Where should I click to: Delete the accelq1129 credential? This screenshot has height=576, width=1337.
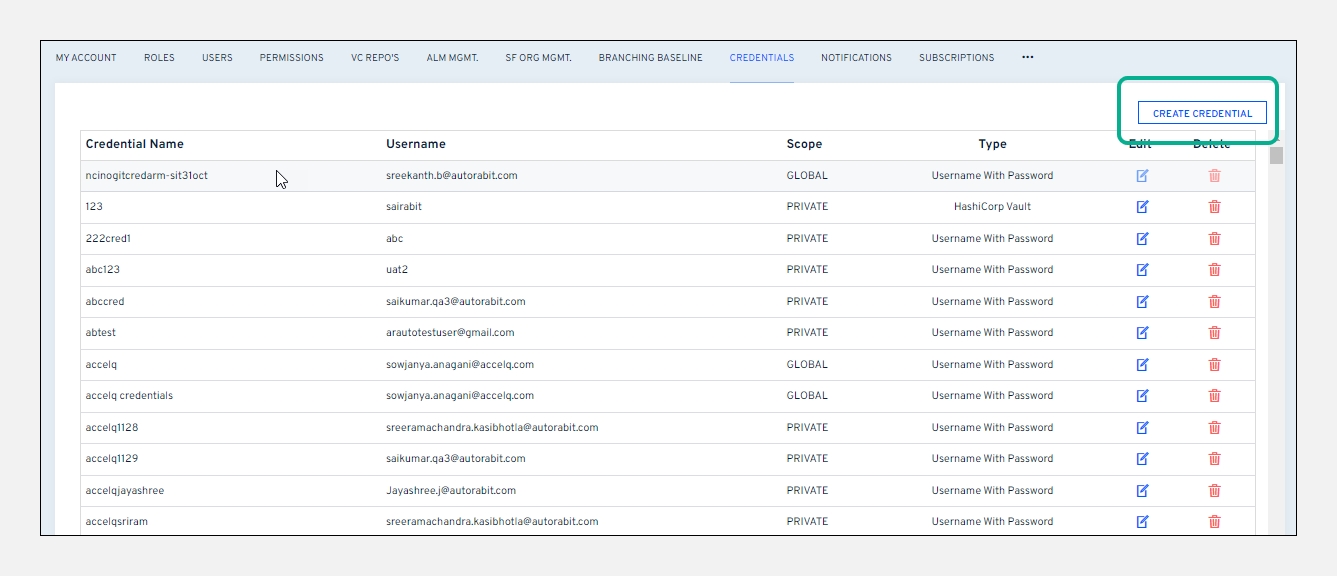coord(1214,459)
